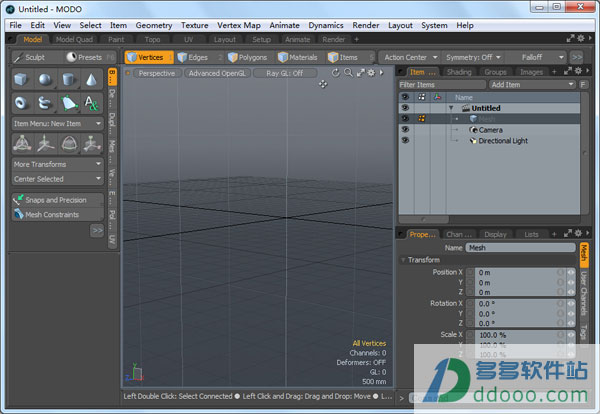
Task: Click the Advanced OpenGL button
Action: tap(217, 73)
